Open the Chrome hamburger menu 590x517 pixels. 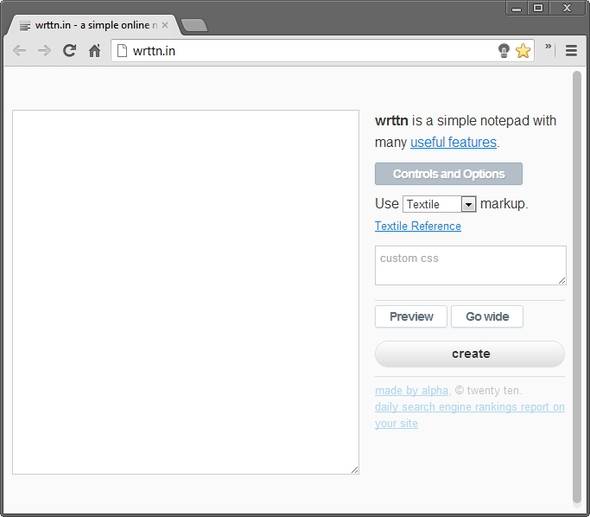click(571, 50)
